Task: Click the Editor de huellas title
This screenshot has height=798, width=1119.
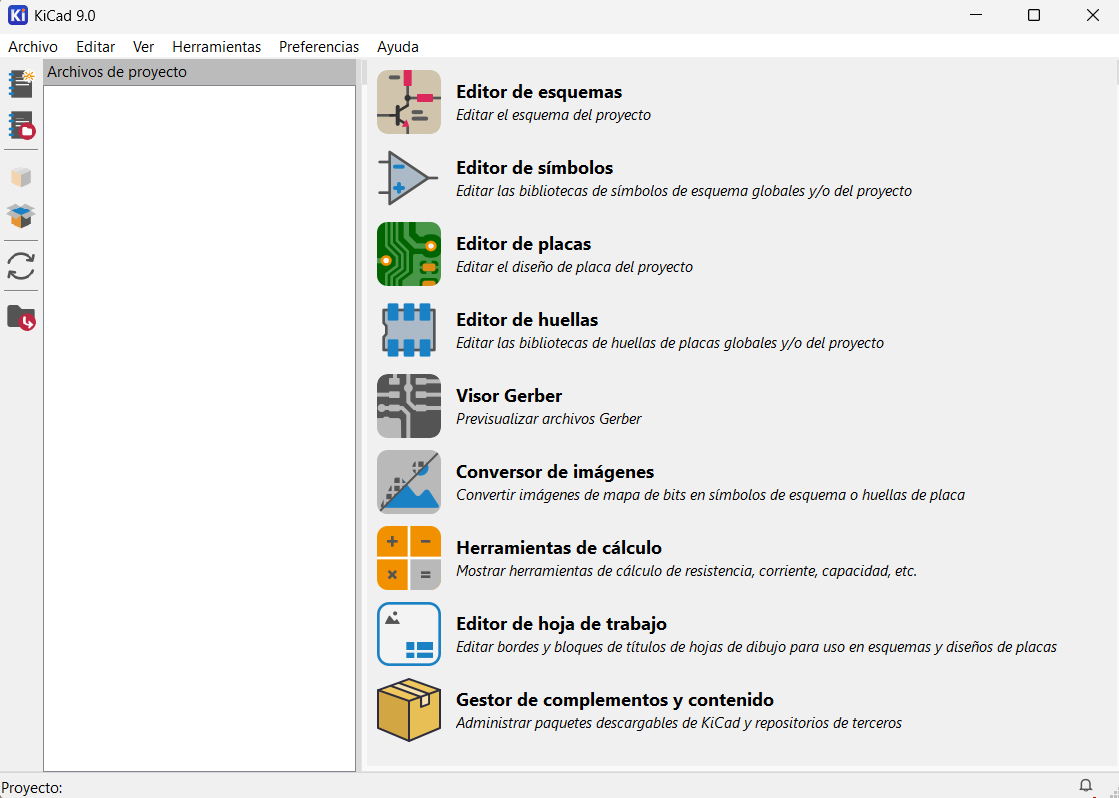Action: [527, 320]
